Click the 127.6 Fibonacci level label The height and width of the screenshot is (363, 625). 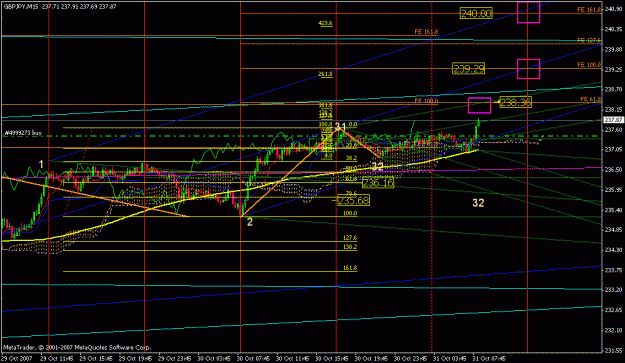(x=350, y=238)
